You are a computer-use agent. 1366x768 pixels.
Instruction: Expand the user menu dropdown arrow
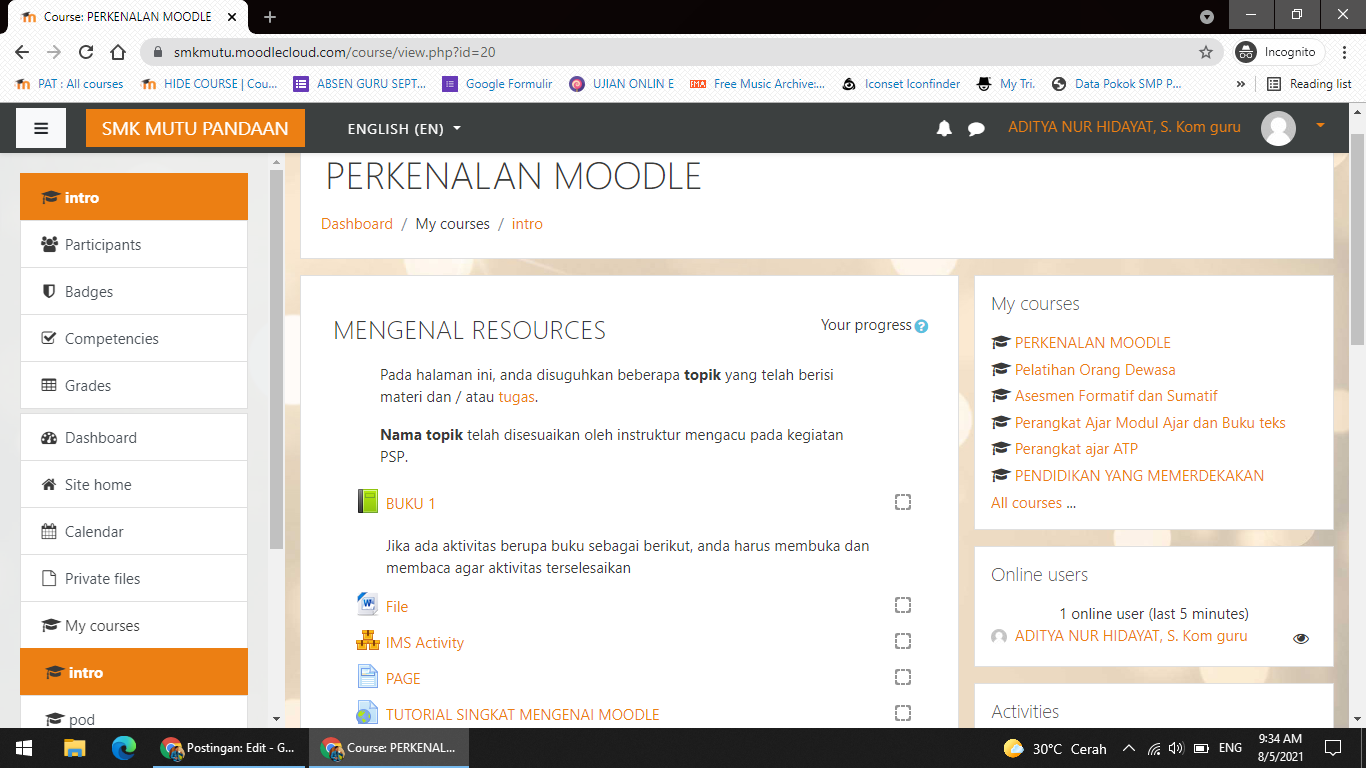coord(1320,125)
